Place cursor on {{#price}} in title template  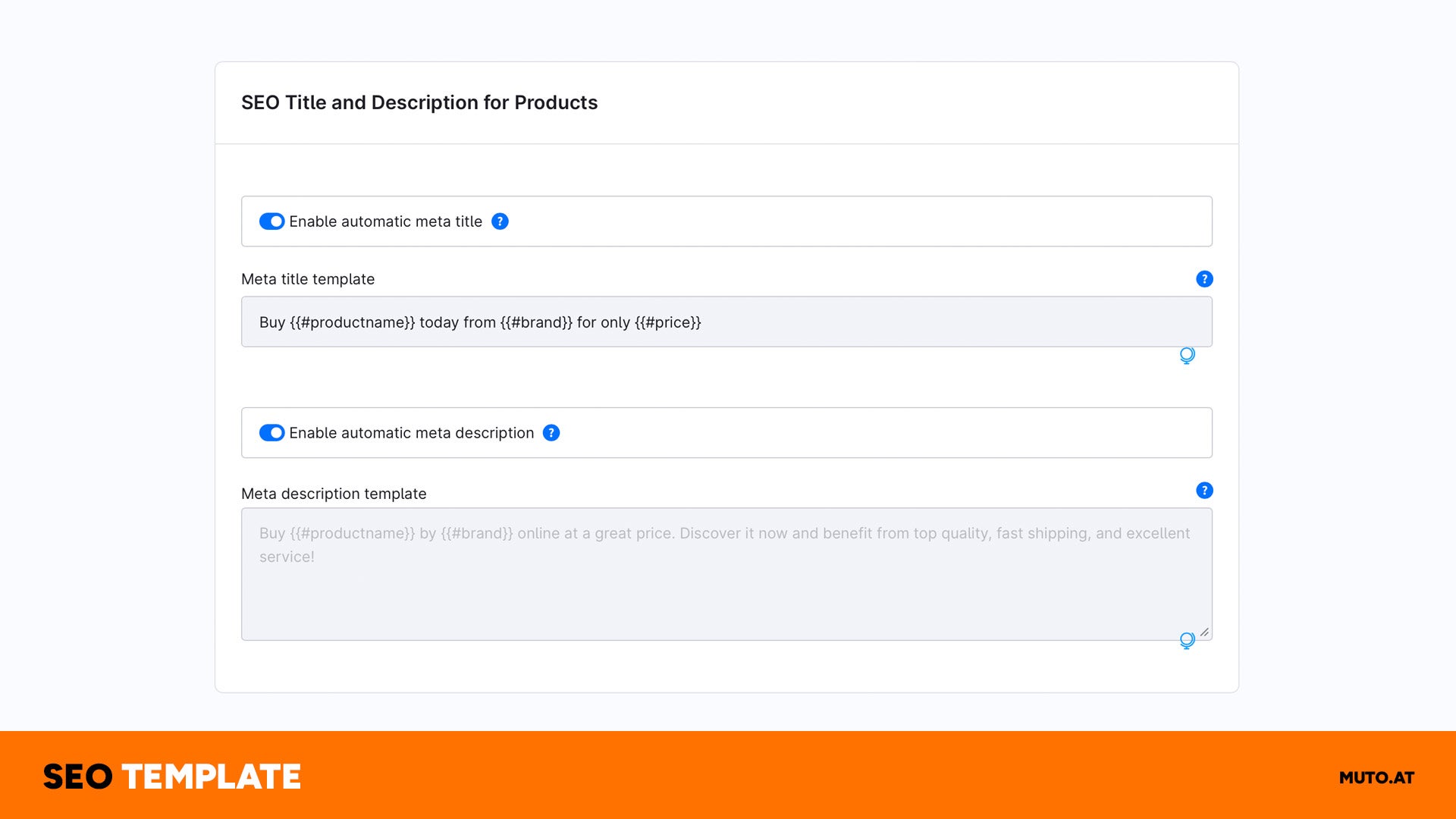pos(668,322)
